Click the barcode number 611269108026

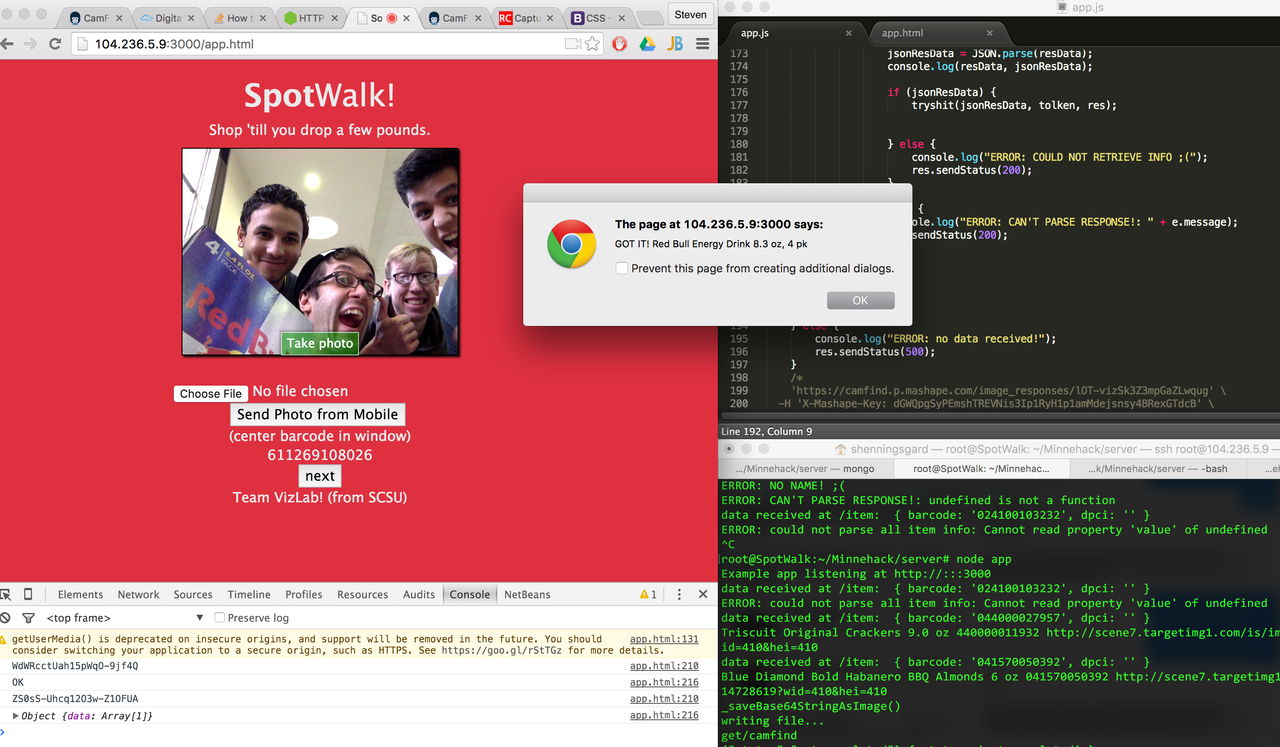[x=320, y=455]
